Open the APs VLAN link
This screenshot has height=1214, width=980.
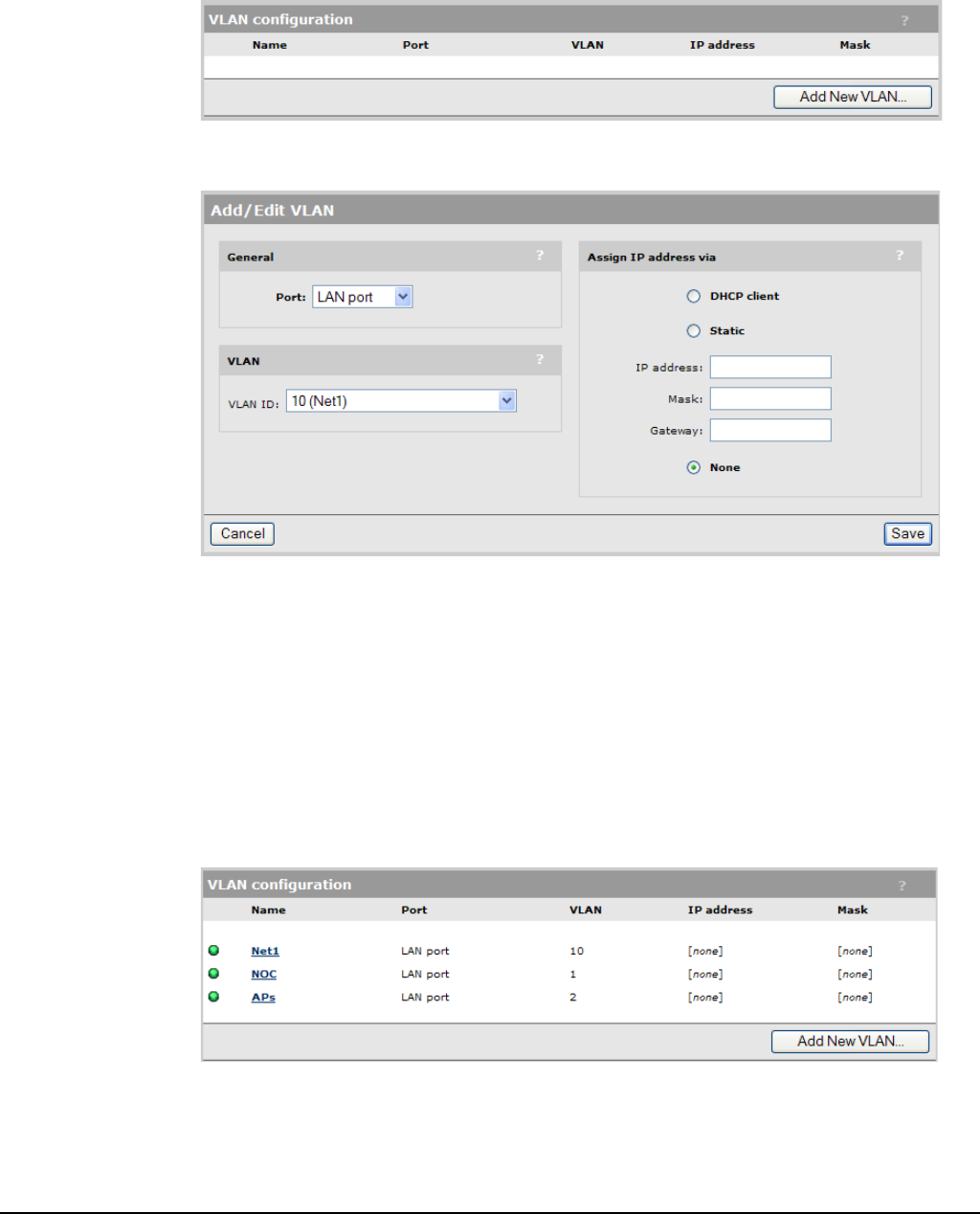[x=263, y=998]
